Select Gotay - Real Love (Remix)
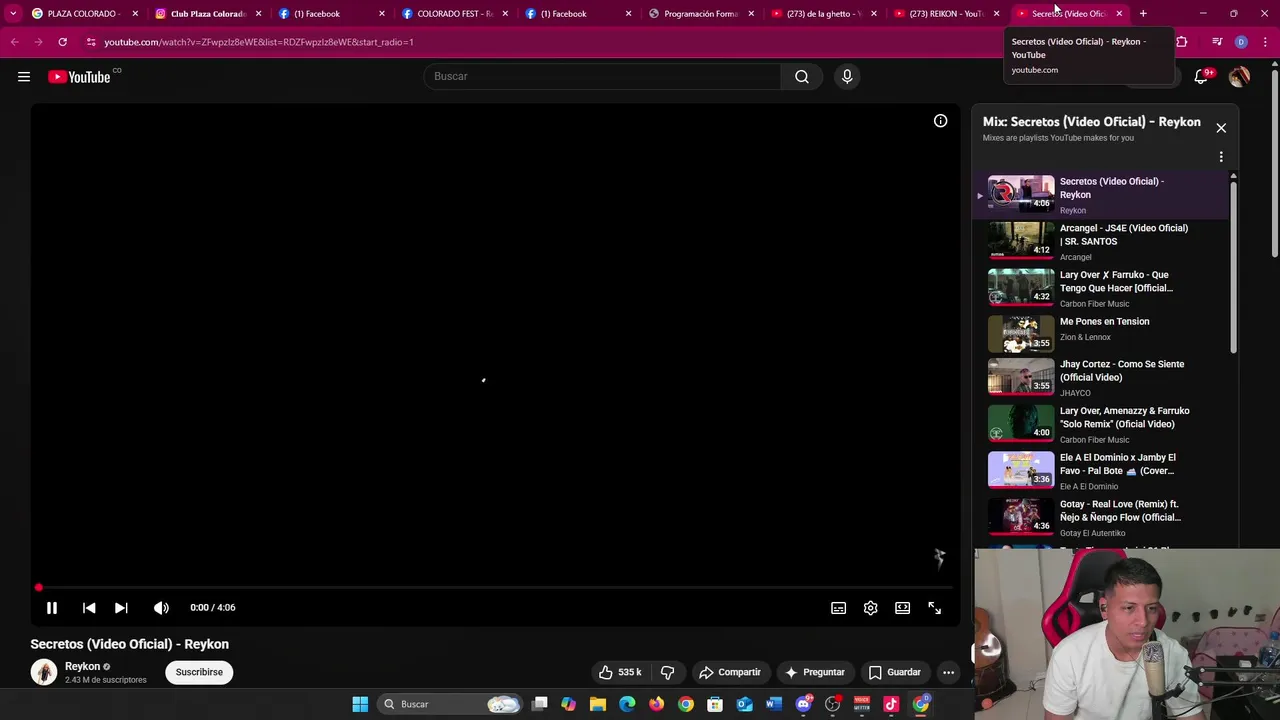 (x=1100, y=518)
